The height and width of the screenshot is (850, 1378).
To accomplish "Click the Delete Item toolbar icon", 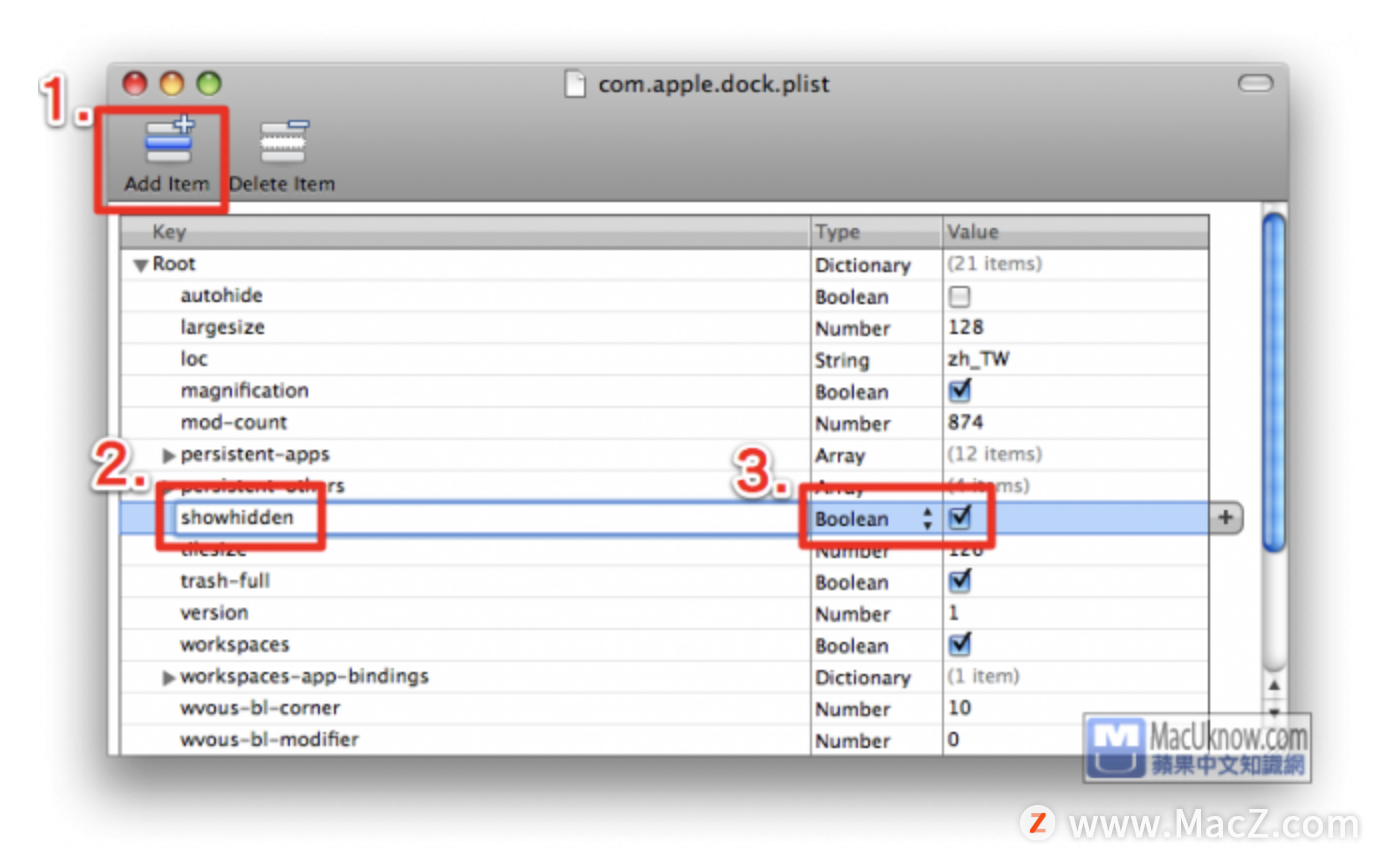I will (x=284, y=141).
